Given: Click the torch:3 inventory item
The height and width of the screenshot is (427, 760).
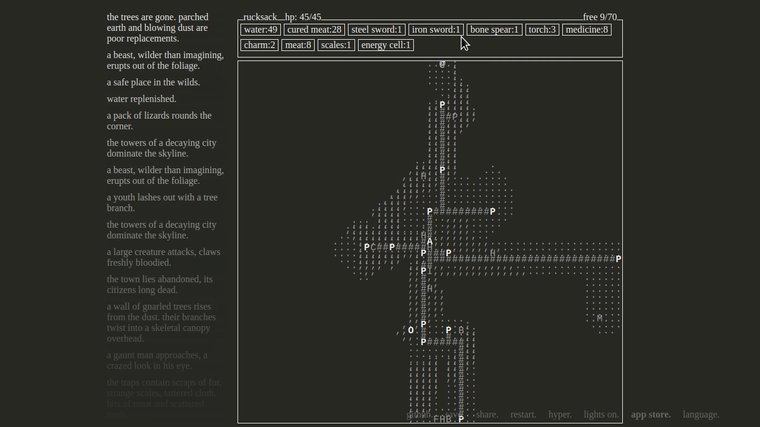Looking at the screenshot, I should click(x=542, y=30).
